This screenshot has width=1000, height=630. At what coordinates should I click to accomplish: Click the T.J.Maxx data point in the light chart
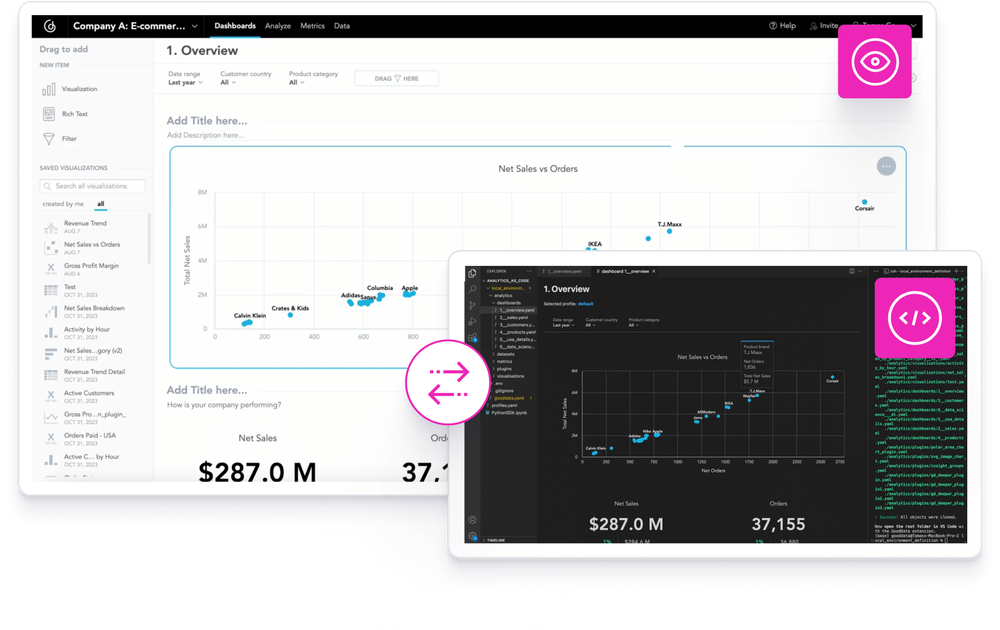(669, 231)
